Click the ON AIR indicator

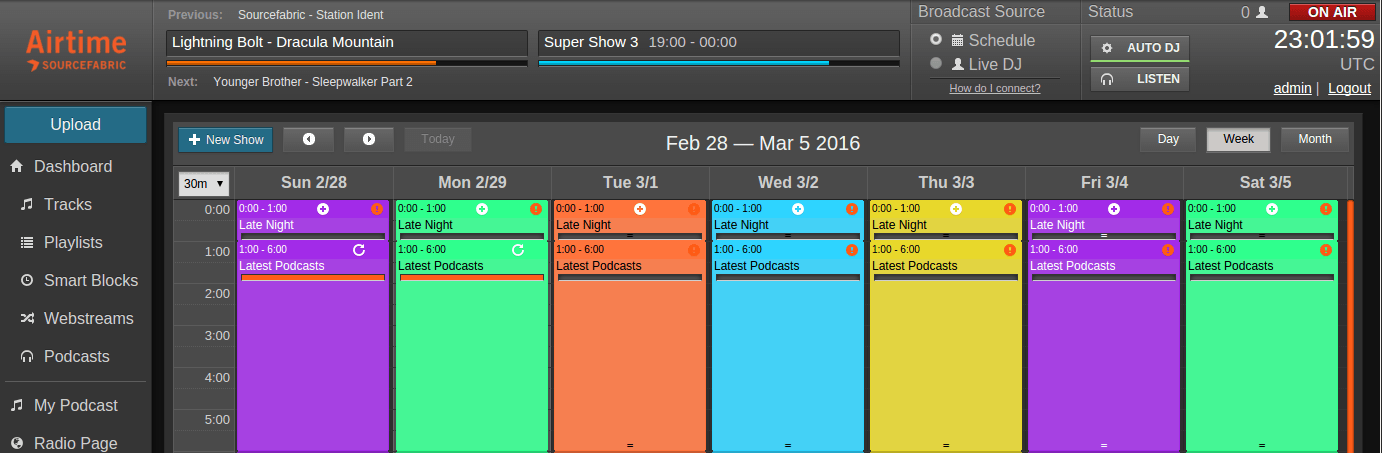click(x=1332, y=12)
